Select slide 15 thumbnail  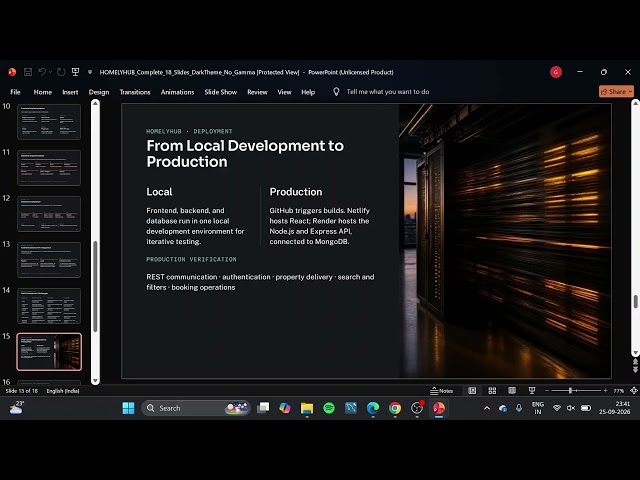tap(49, 352)
